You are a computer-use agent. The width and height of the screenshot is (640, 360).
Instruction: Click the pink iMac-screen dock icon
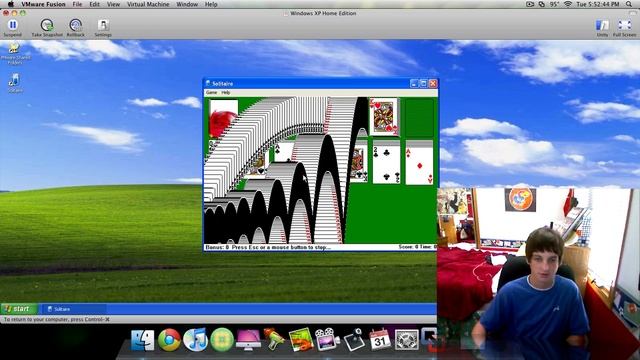point(248,340)
